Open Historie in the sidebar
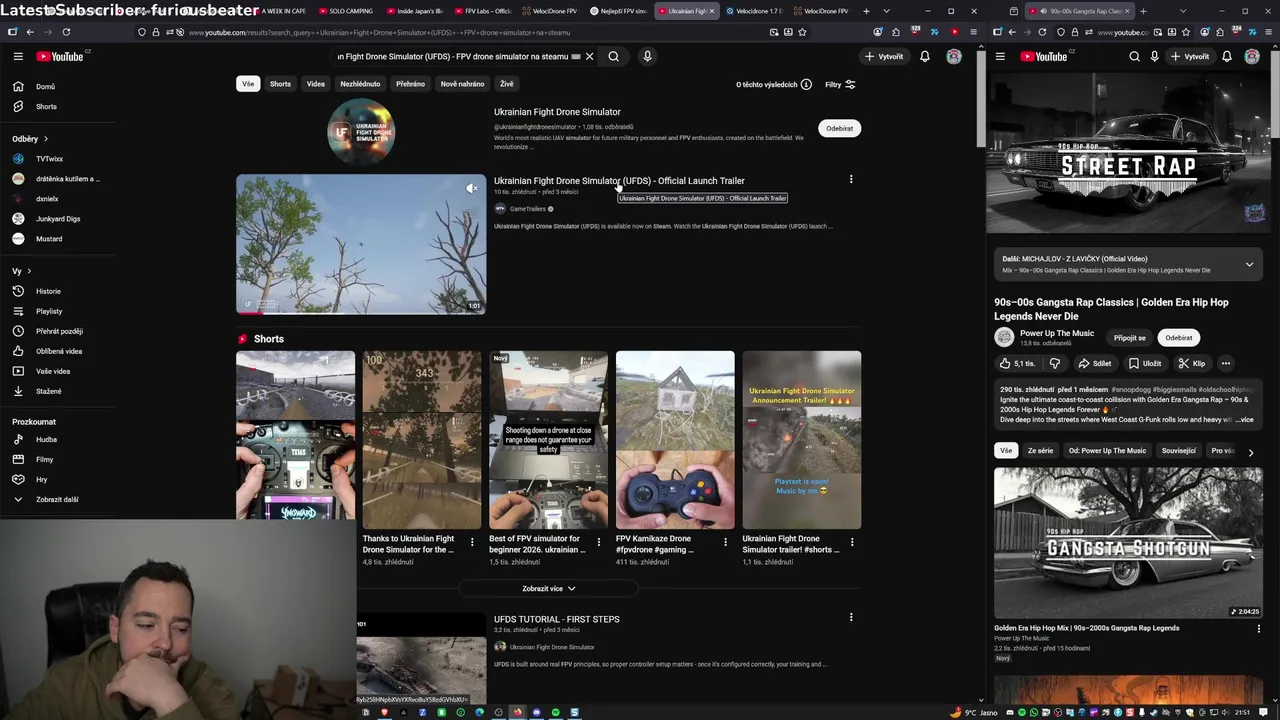The height and width of the screenshot is (720, 1280). click(48, 291)
